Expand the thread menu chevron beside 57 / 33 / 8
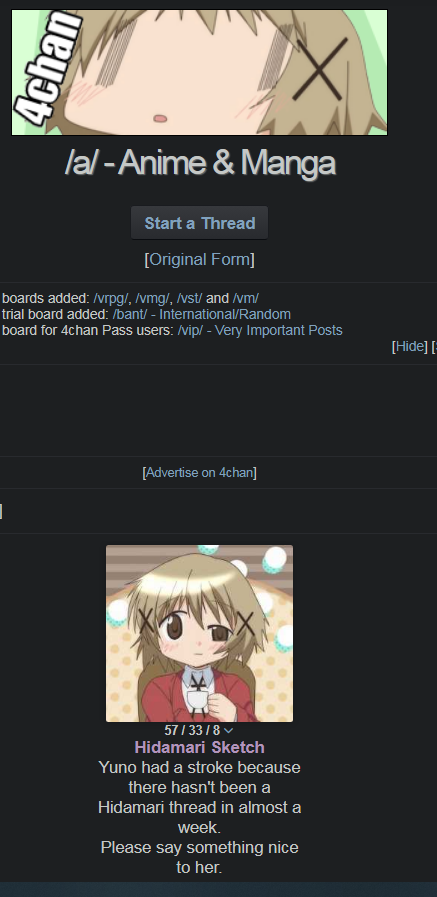Screen dimensions: 437x897 [228, 731]
